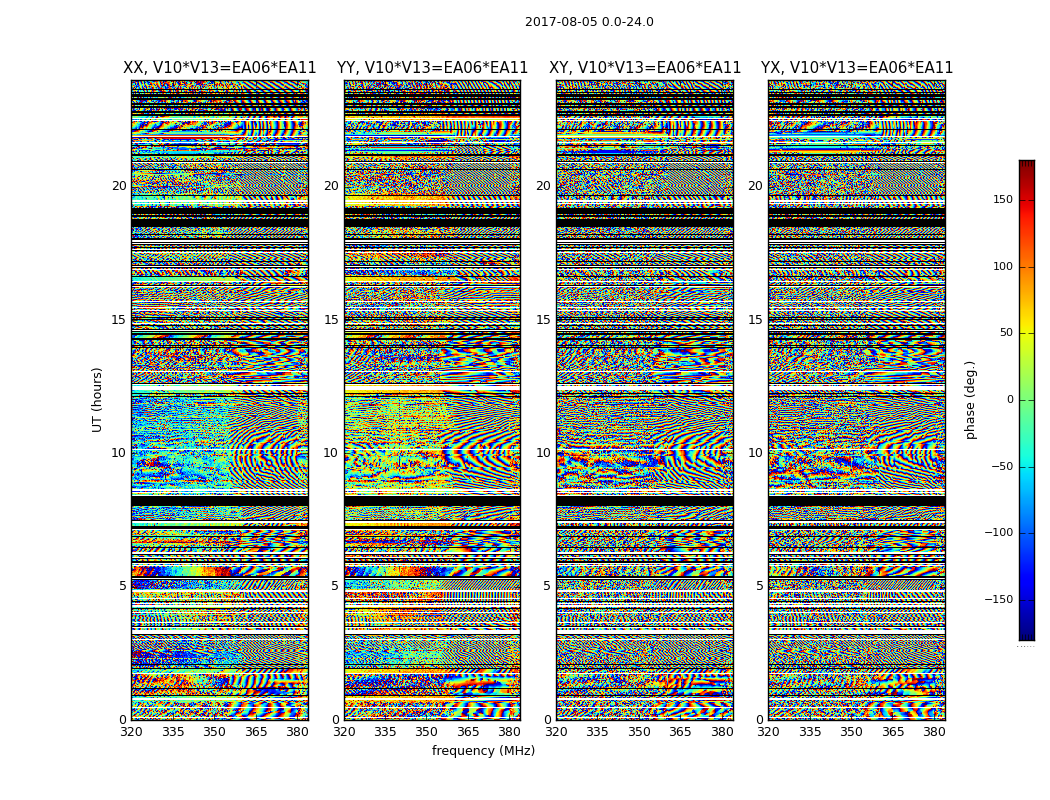Click the phase (deg.) colorbar label
This screenshot has width=1050, height=800.
coord(970,400)
